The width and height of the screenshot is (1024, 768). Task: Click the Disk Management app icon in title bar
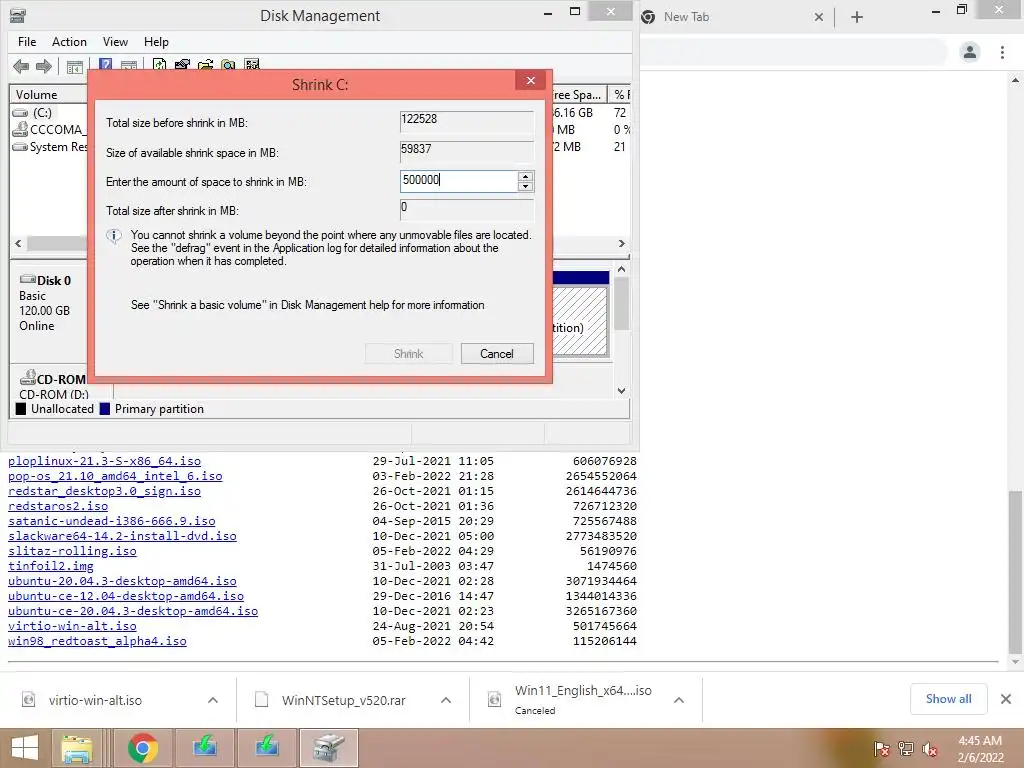[18, 16]
